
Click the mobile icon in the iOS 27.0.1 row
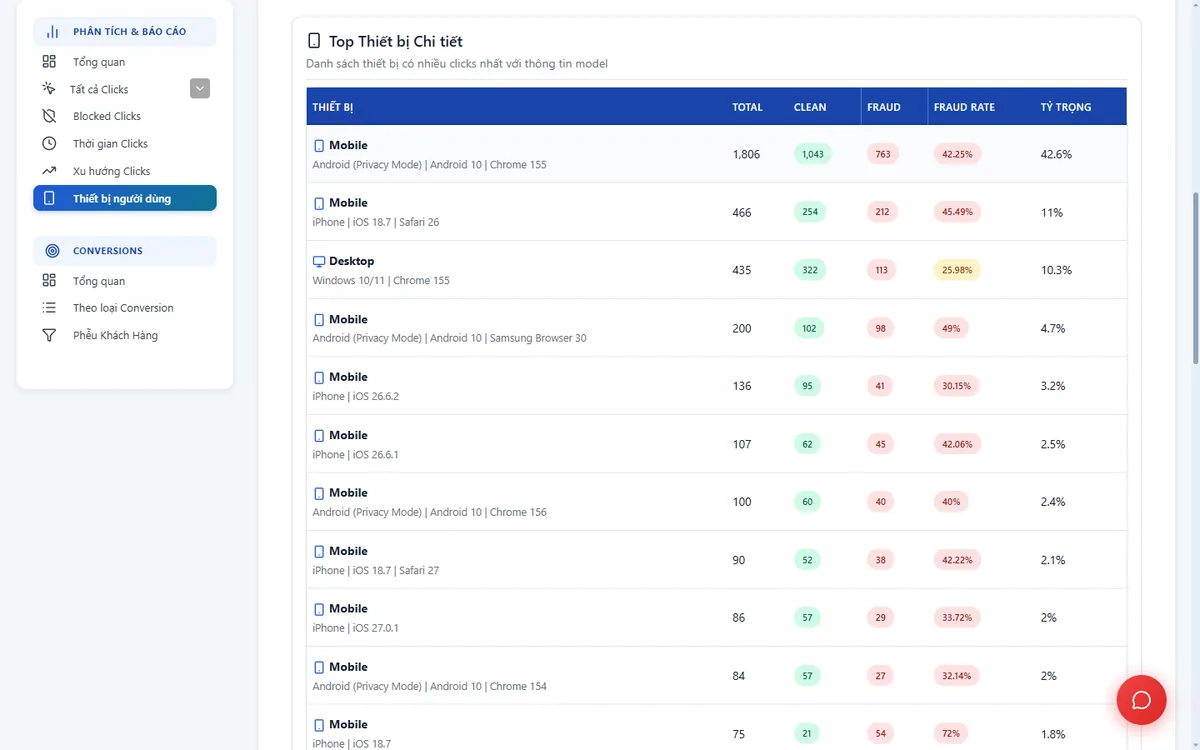coord(319,608)
